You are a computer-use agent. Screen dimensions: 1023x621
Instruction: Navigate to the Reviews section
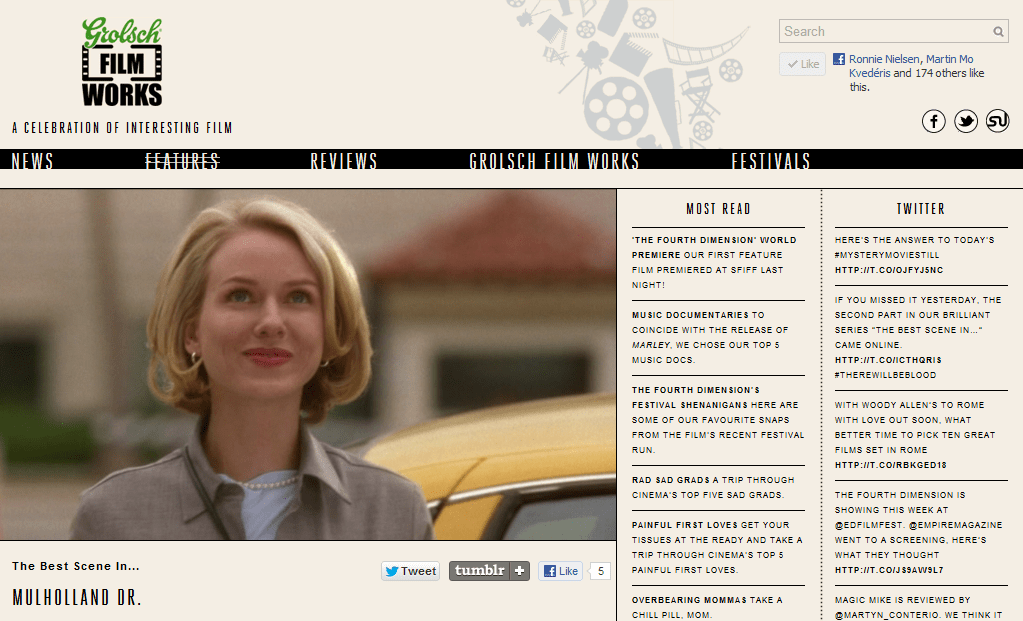tap(344, 161)
